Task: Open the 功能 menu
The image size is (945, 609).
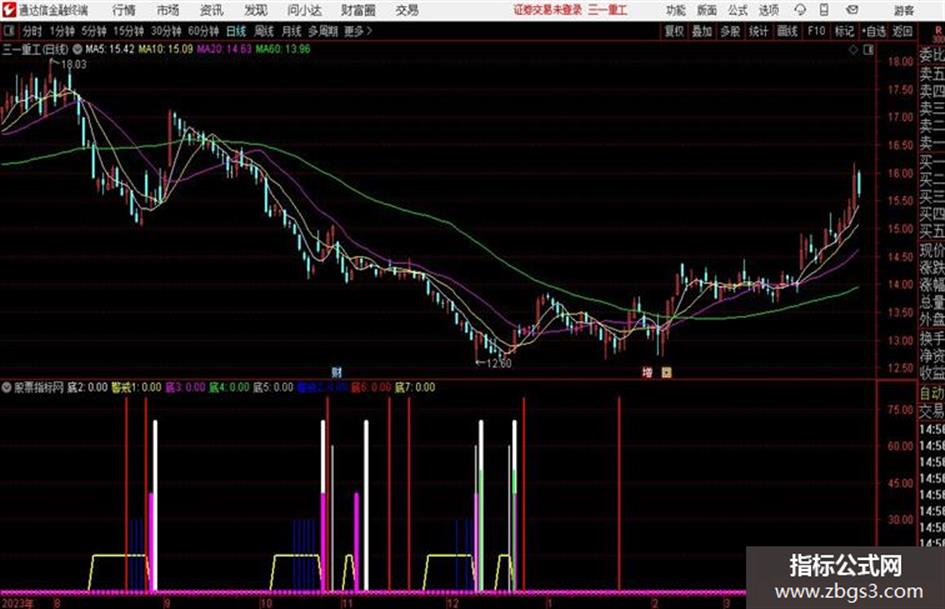Action: pyautogui.click(x=676, y=10)
